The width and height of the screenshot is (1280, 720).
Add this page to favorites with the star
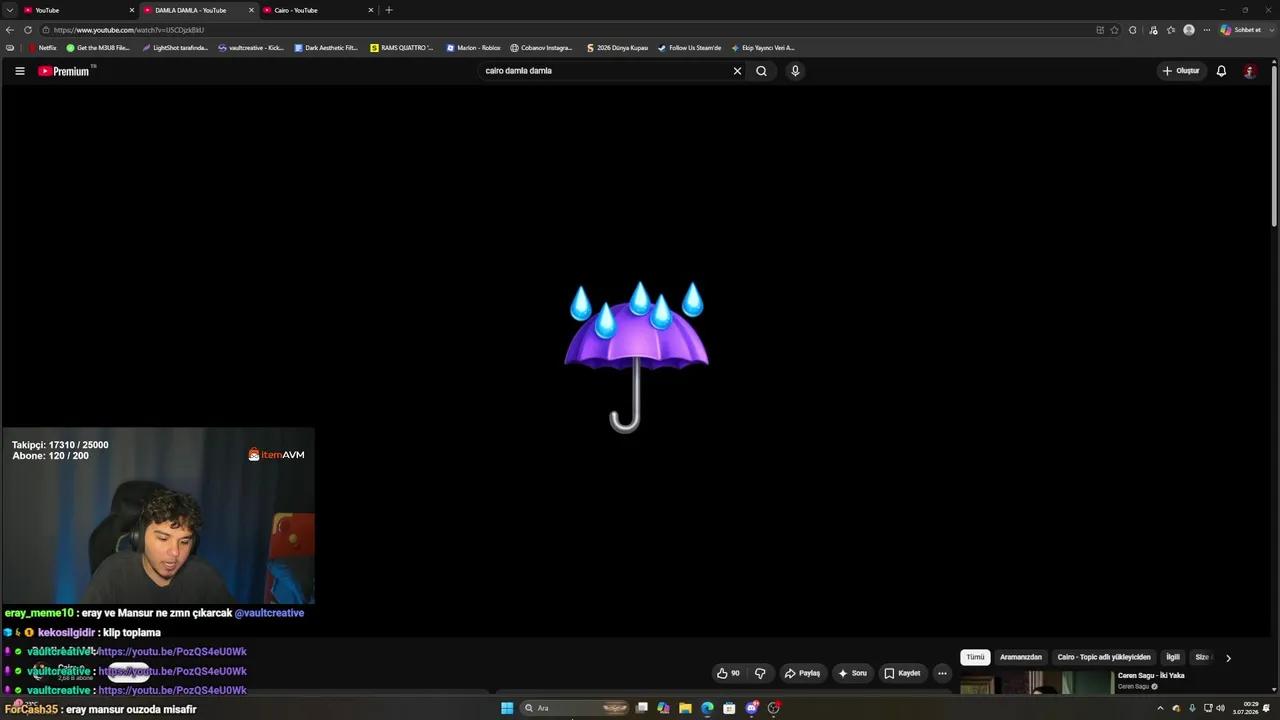(1115, 30)
